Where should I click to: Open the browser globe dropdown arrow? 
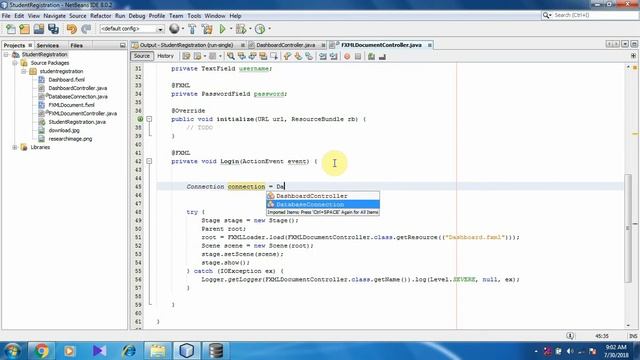tap(182, 29)
